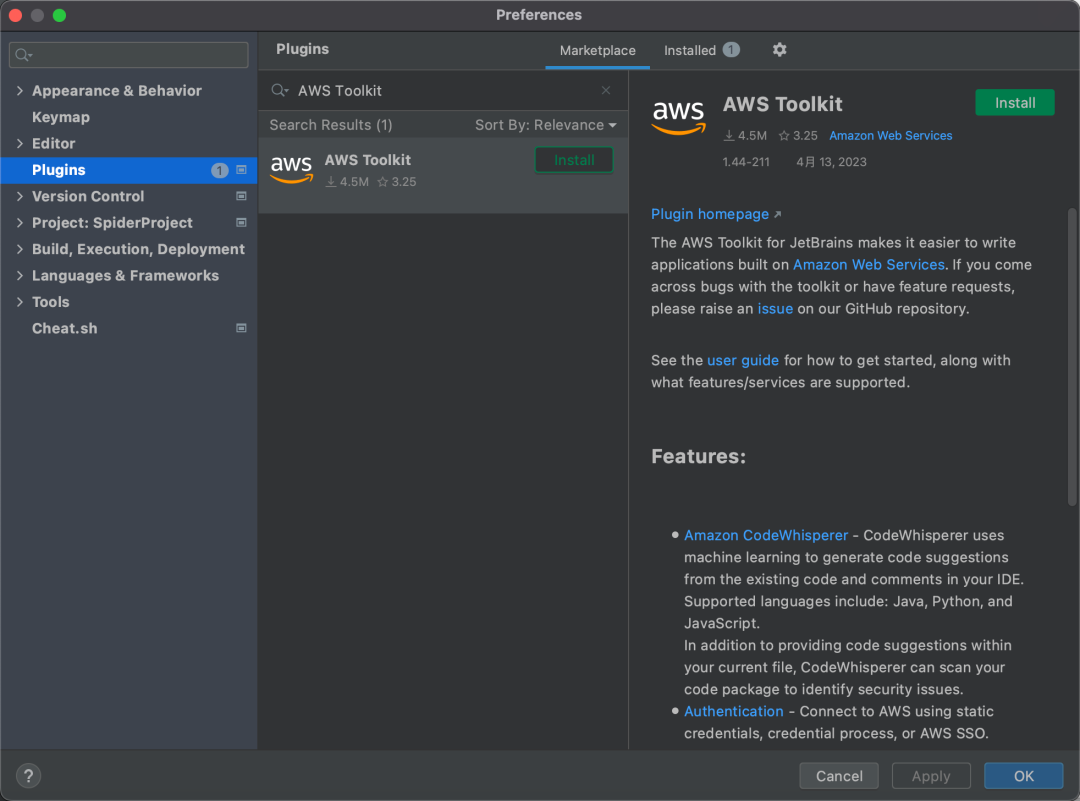1080x801 pixels.
Task: Switch to the Installed plugins tab
Action: pos(690,50)
